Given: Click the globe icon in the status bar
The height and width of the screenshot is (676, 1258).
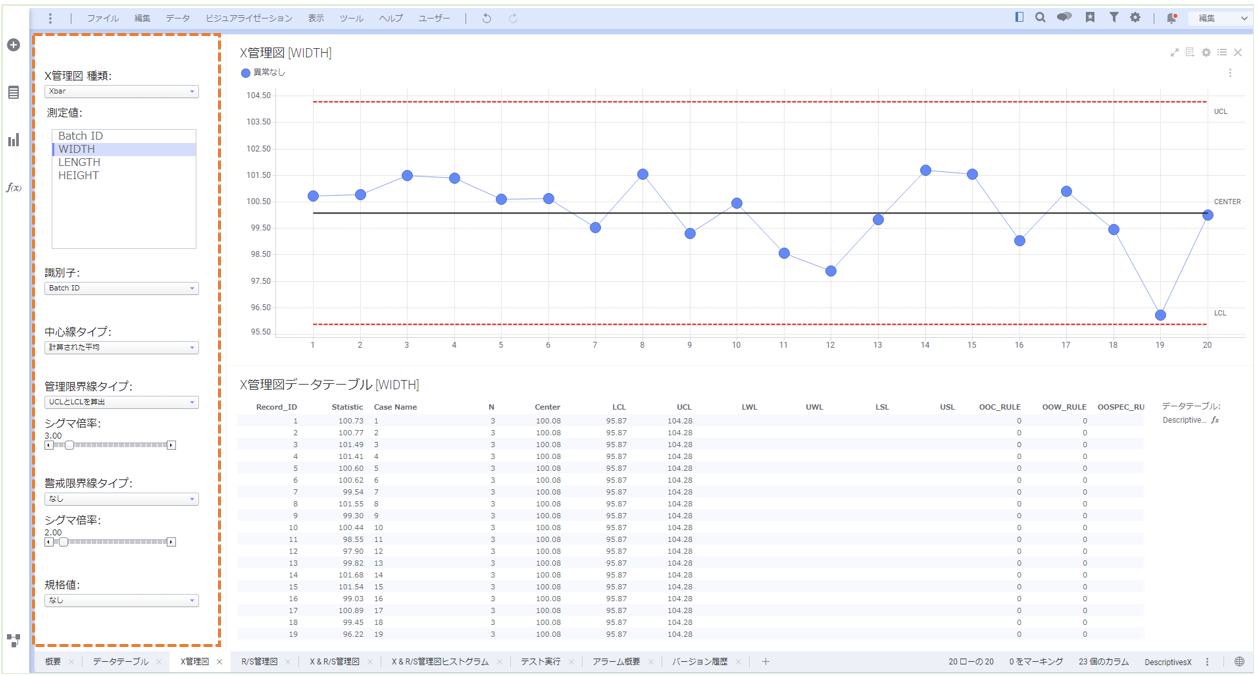Looking at the screenshot, I should [x=1240, y=662].
